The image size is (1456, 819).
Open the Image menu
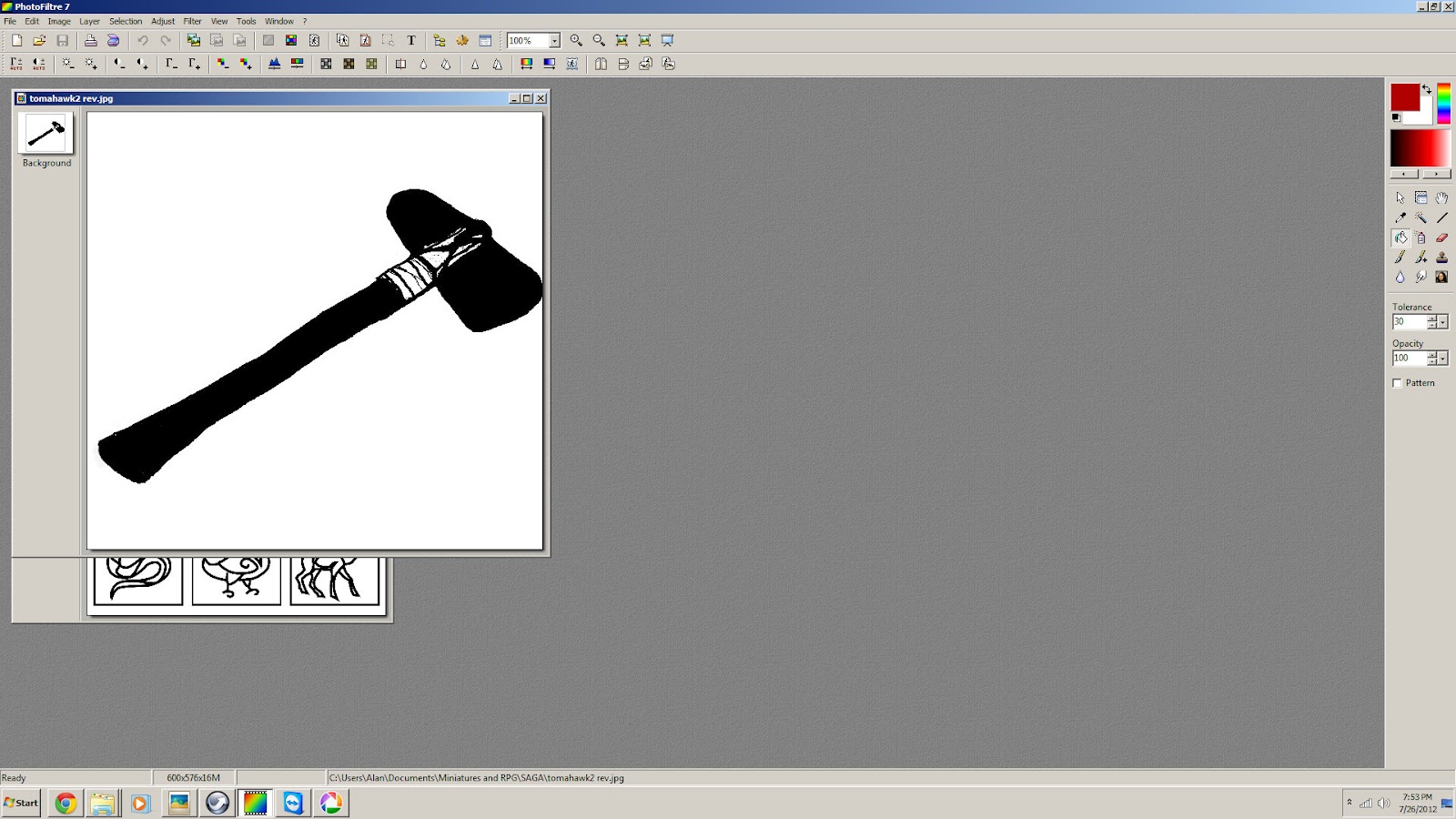click(x=59, y=21)
